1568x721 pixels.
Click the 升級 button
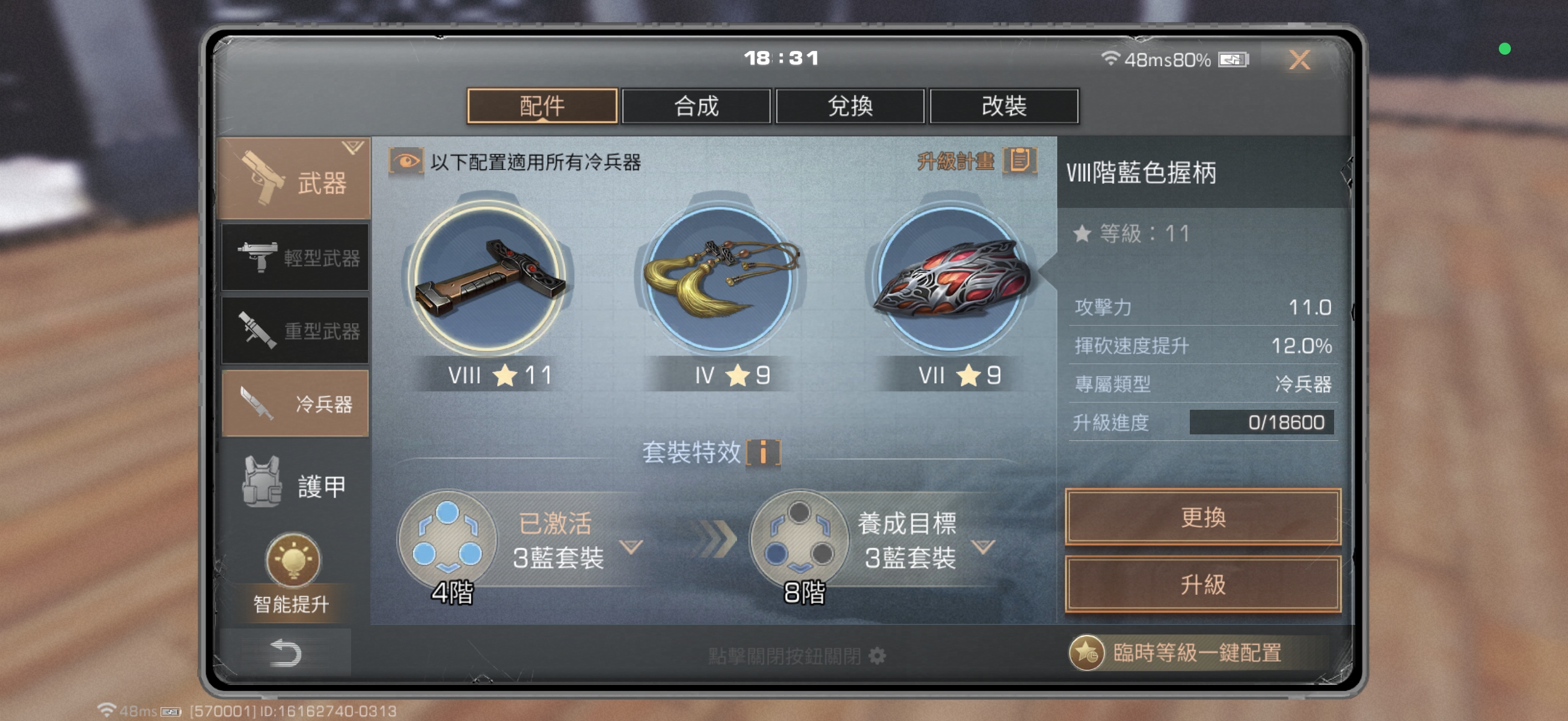(x=1203, y=583)
